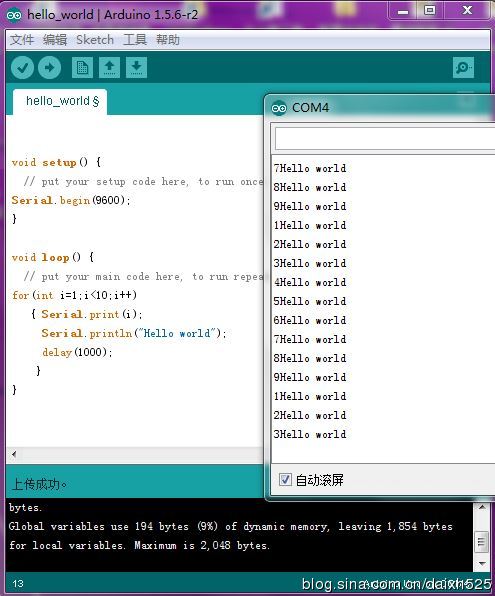Viewport: 495px width, 596px height.
Task: Click the line number 13 in status bar
Action: click(x=18, y=583)
